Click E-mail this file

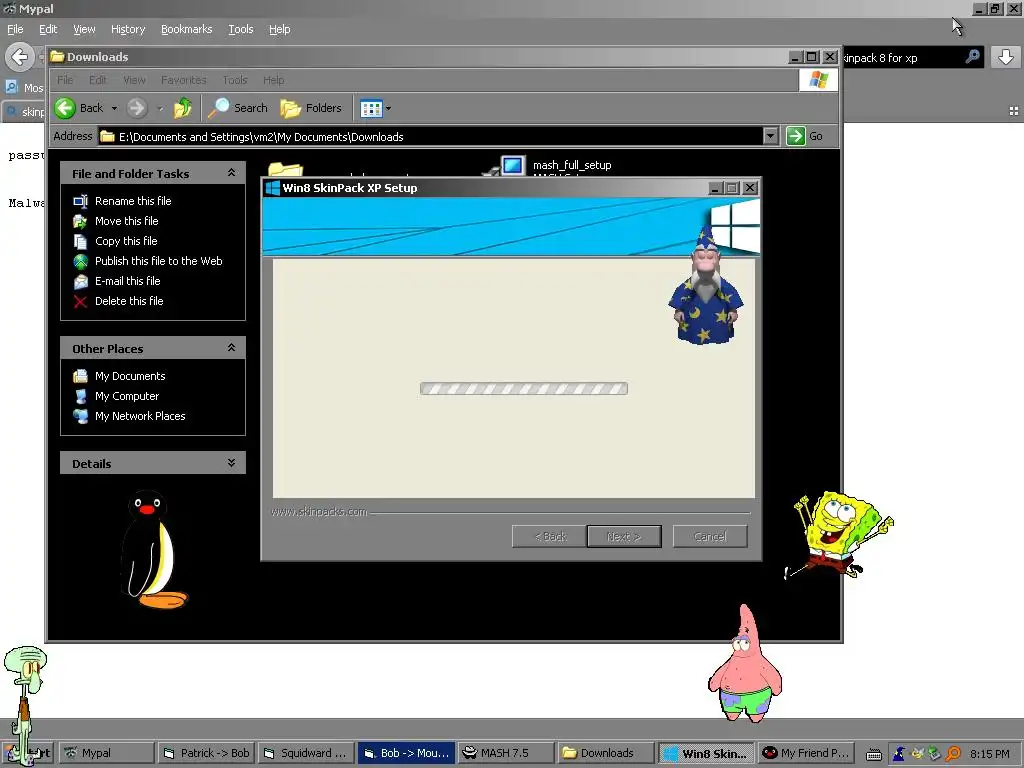pyautogui.click(x=127, y=281)
